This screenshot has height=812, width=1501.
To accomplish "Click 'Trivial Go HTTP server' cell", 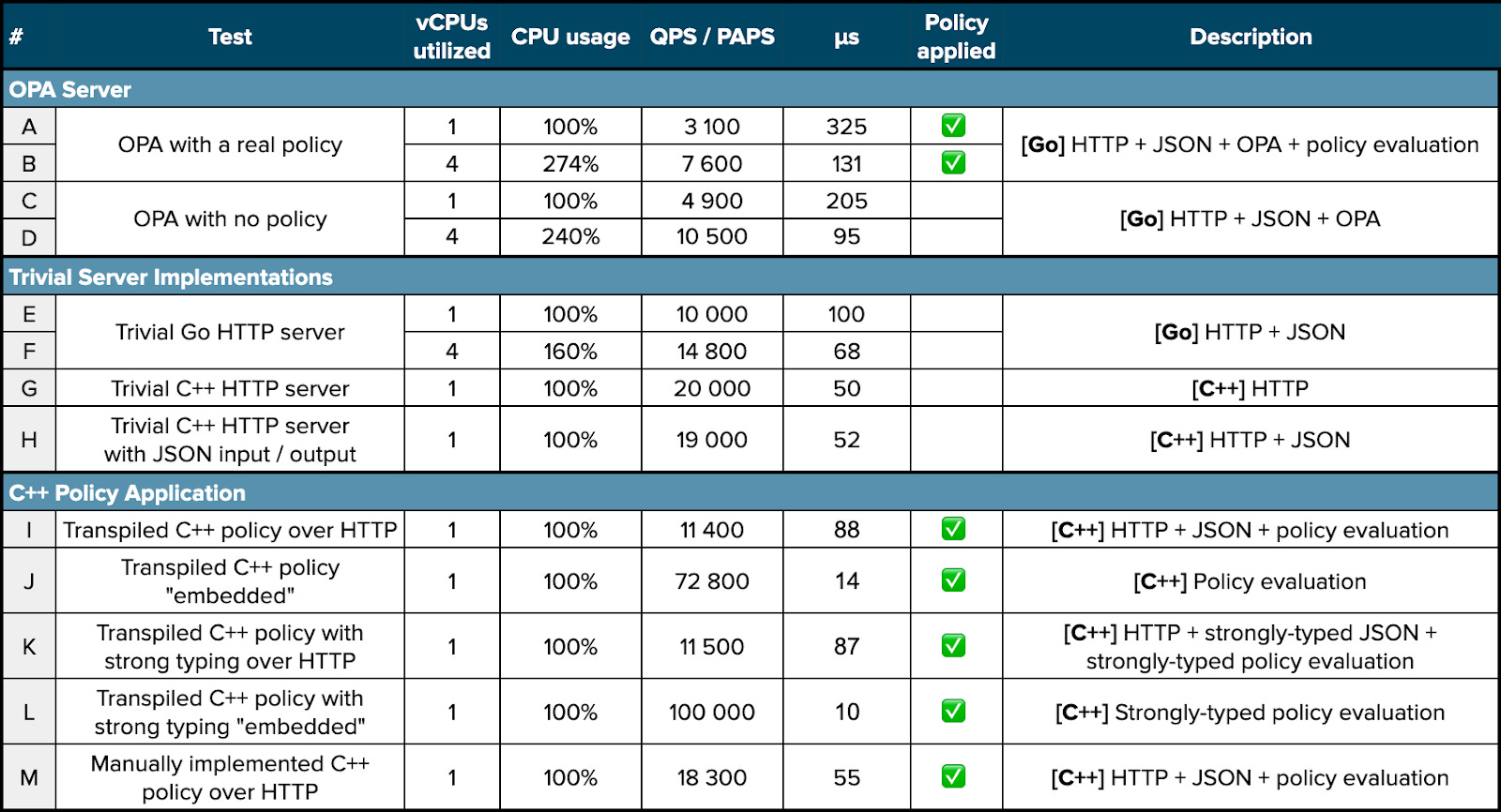I will click(230, 332).
